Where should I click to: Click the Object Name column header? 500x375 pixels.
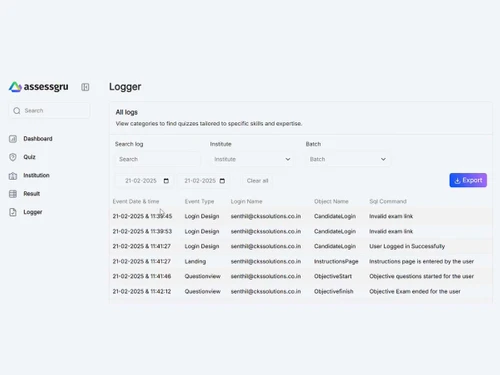331,201
